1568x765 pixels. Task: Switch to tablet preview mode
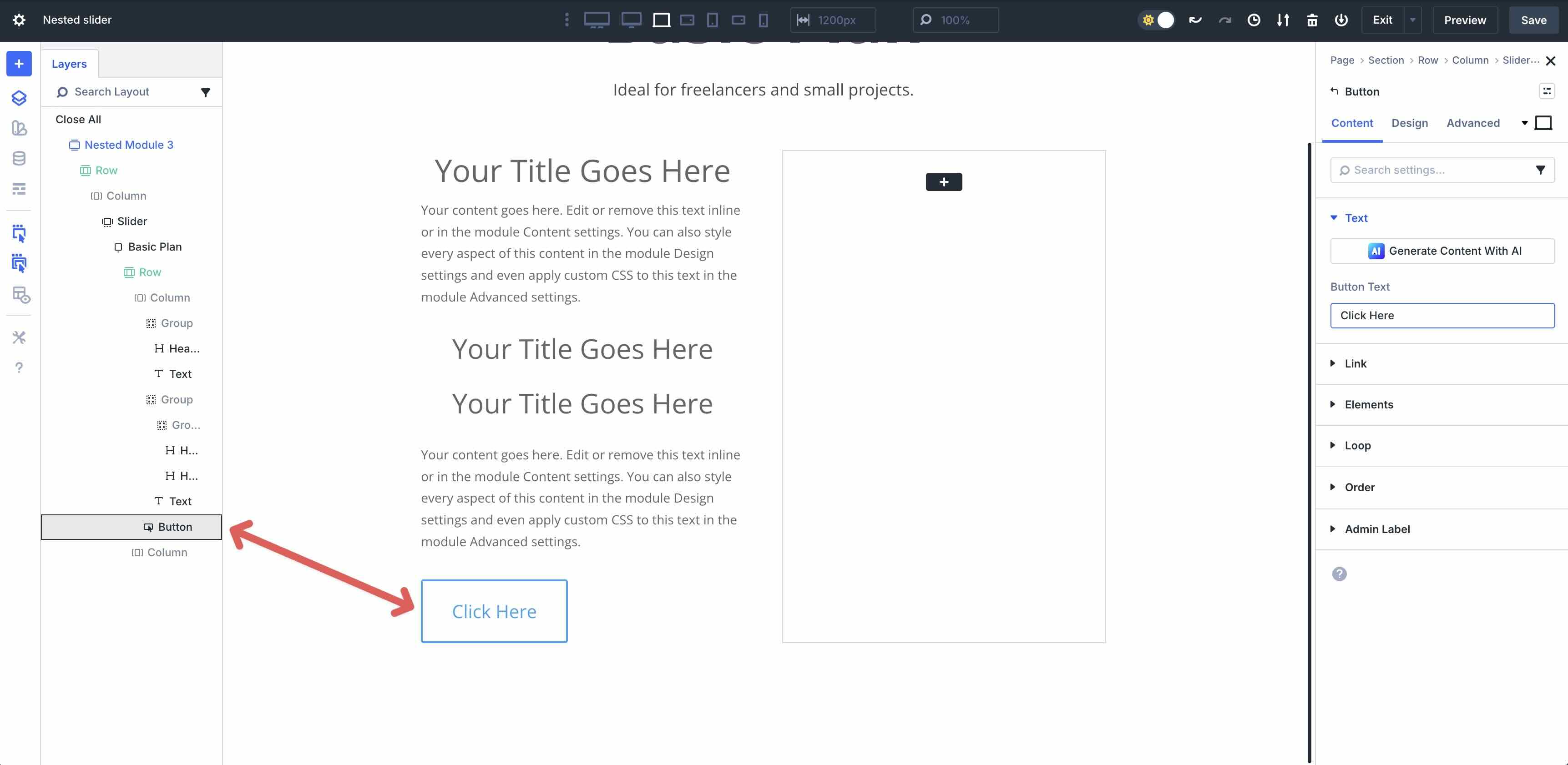click(x=712, y=20)
